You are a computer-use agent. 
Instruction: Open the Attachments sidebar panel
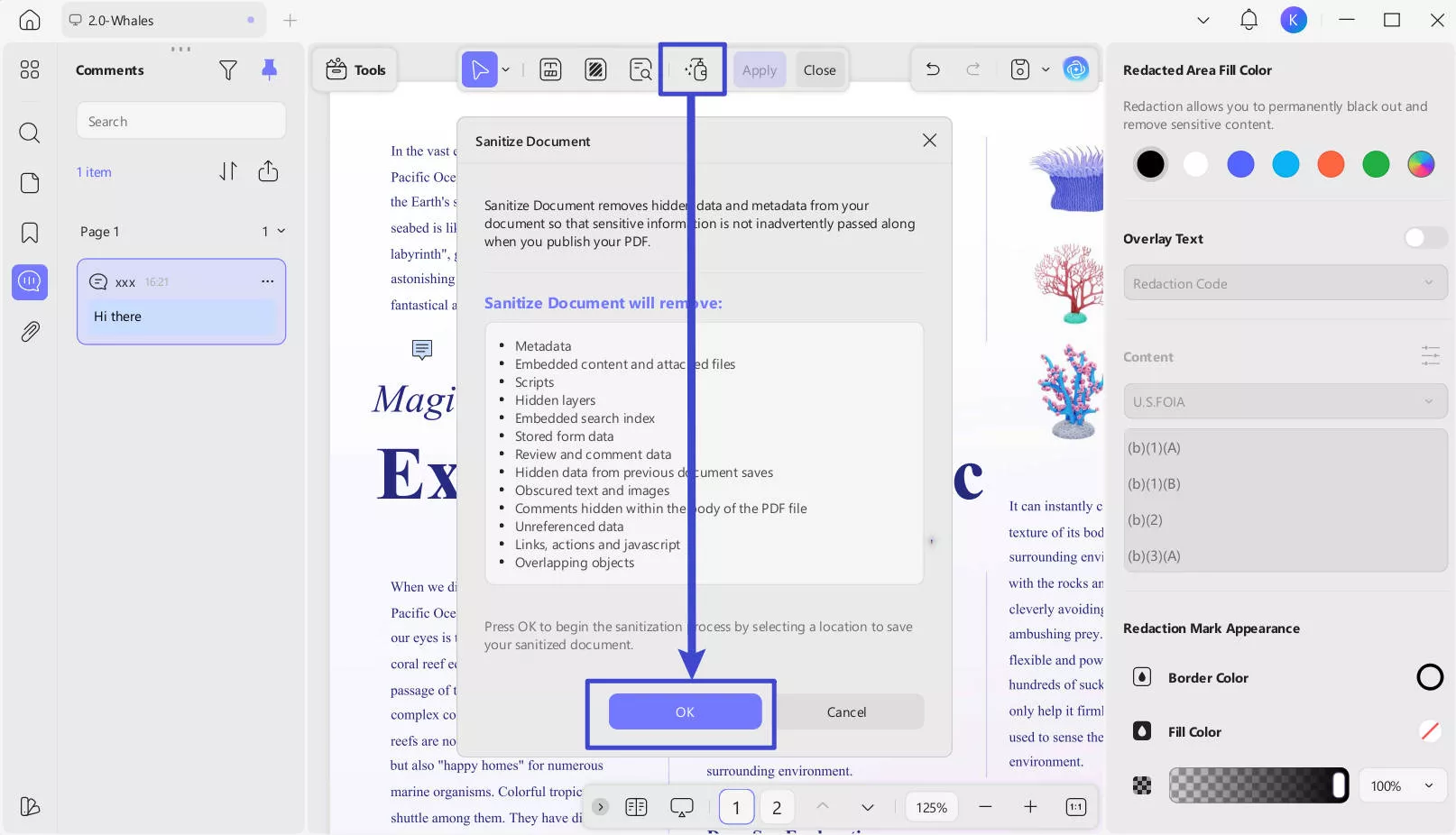[x=30, y=332]
